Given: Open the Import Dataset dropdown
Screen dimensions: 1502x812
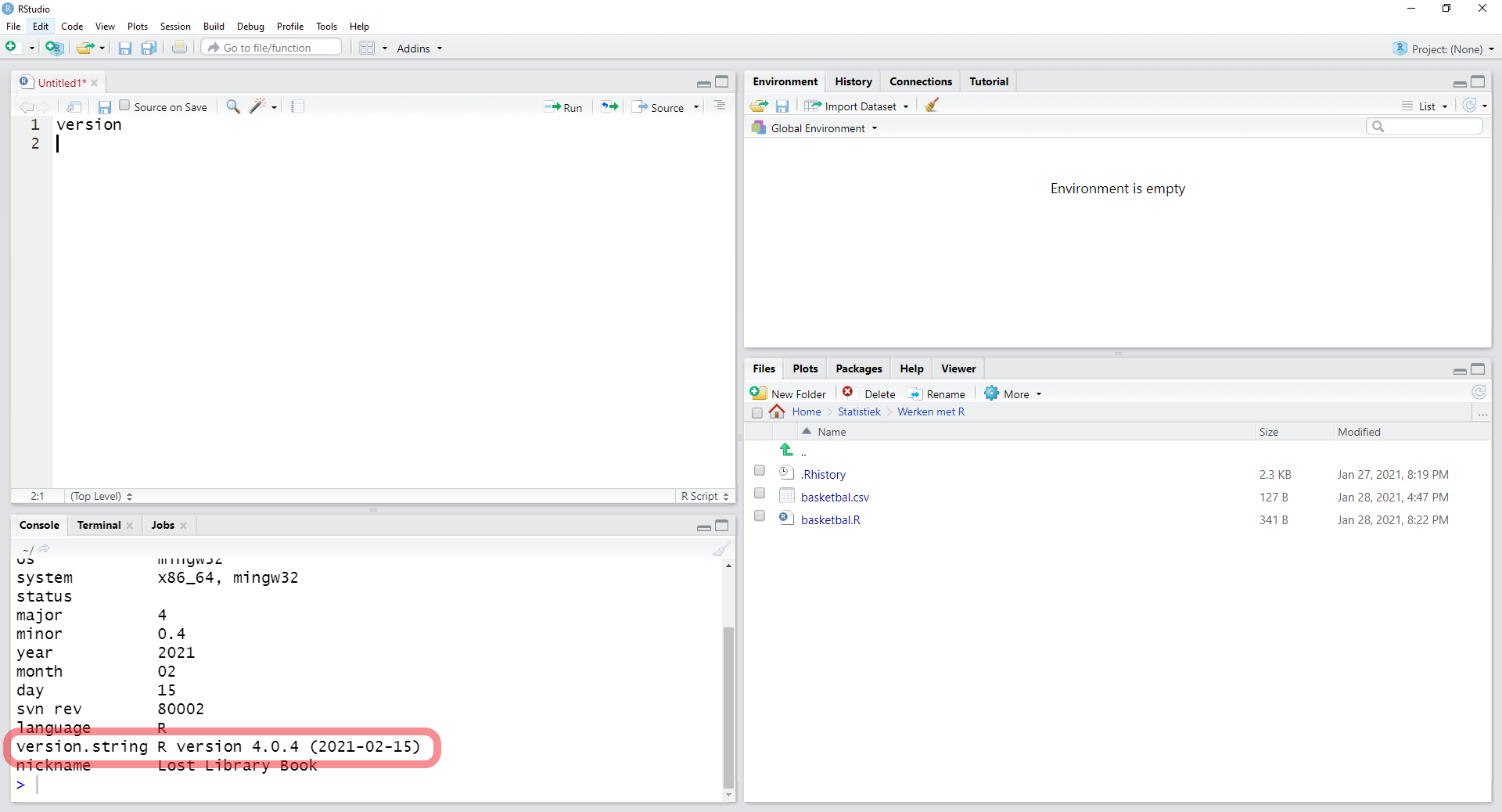Looking at the screenshot, I should coord(857,106).
